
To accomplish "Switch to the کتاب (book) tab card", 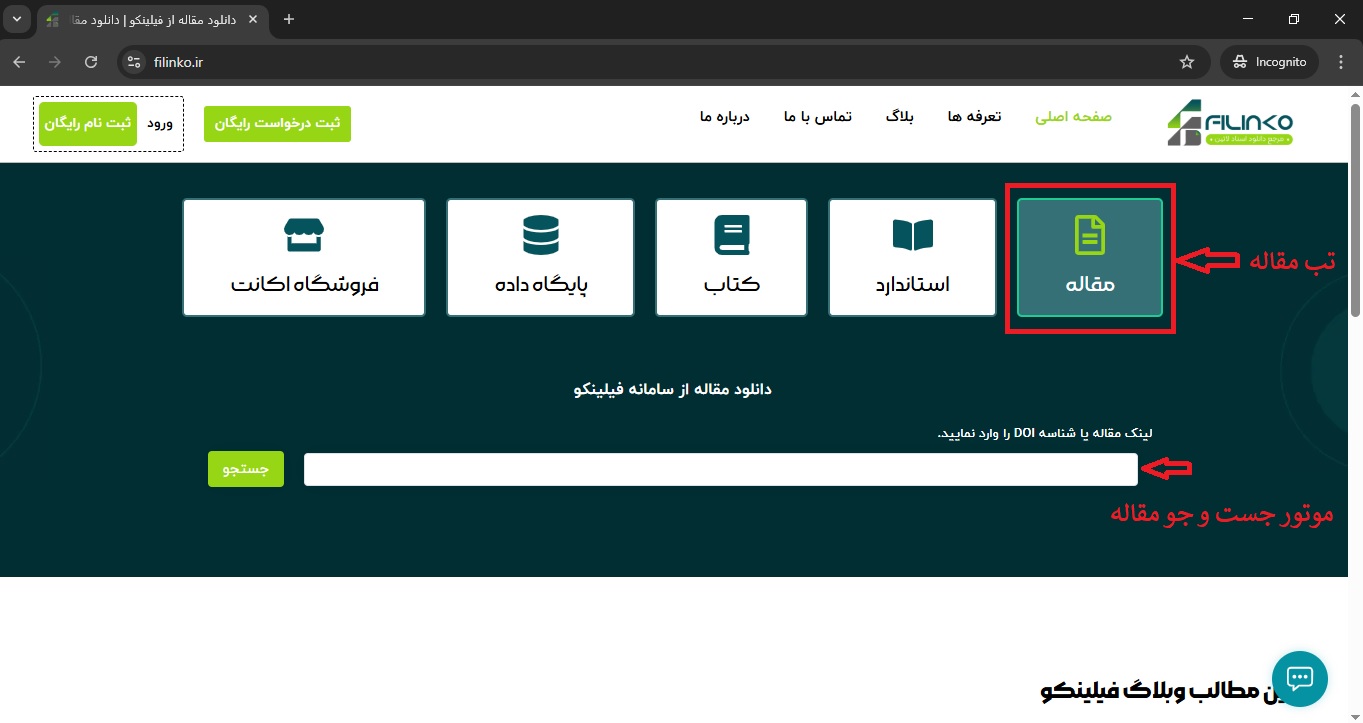I will [731, 258].
